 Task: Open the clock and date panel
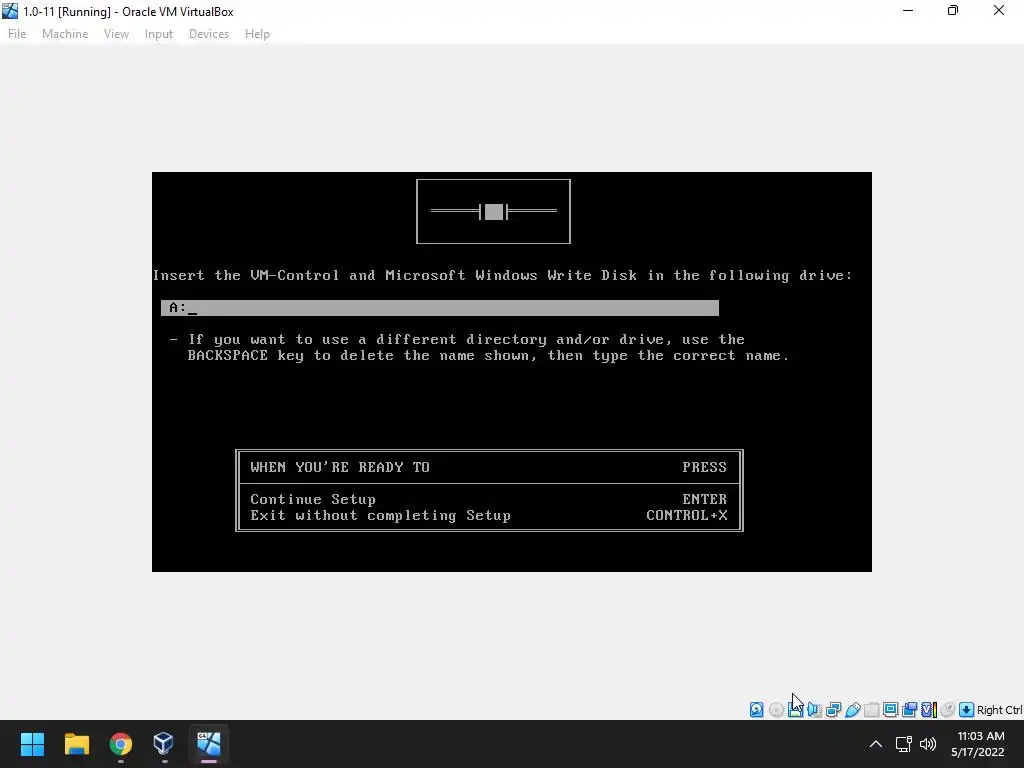click(x=978, y=744)
